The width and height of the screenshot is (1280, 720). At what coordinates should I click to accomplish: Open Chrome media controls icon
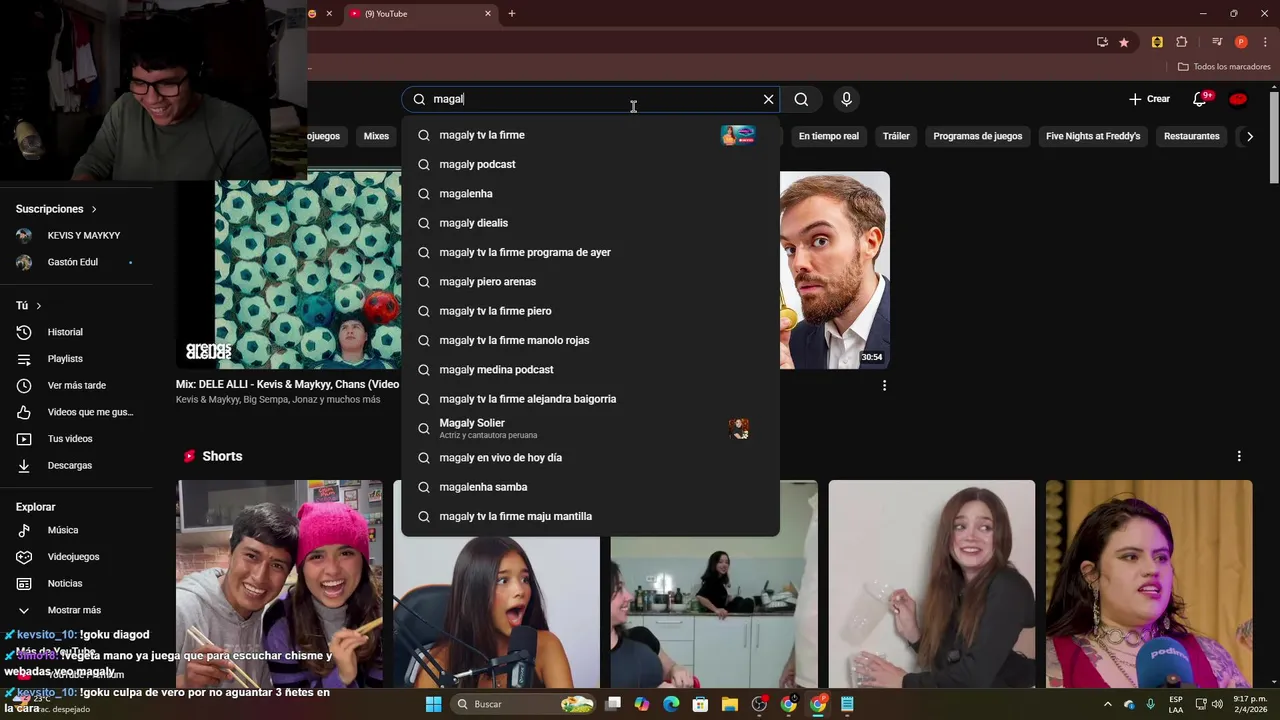click(x=1217, y=42)
